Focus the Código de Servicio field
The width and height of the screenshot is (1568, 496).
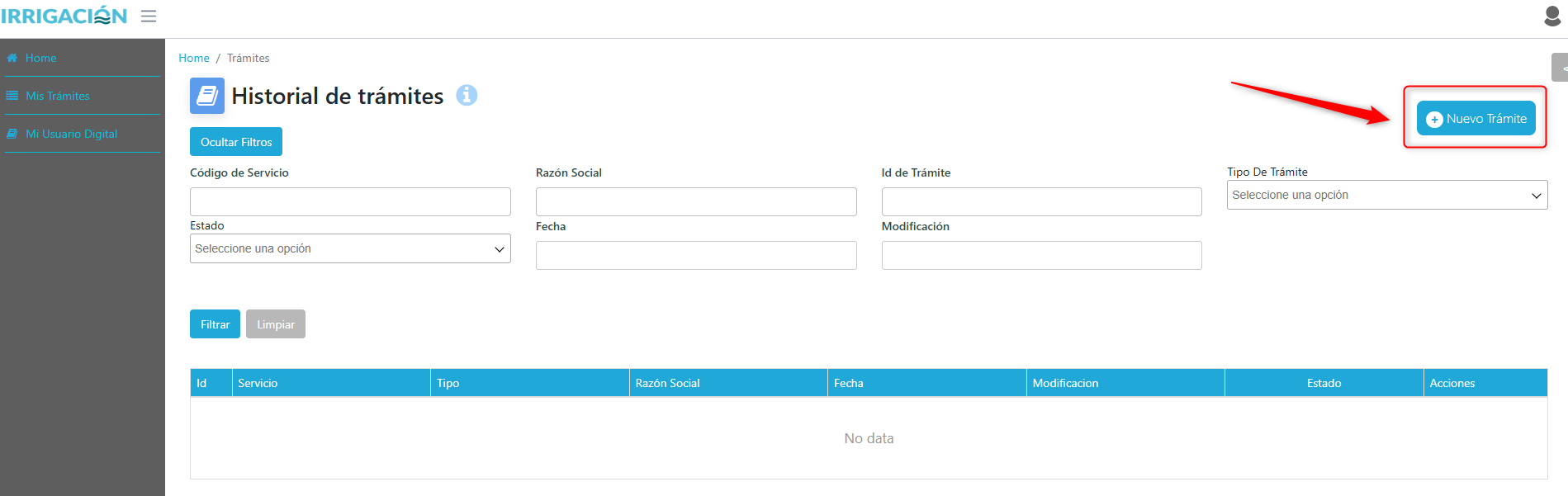pyautogui.click(x=350, y=201)
